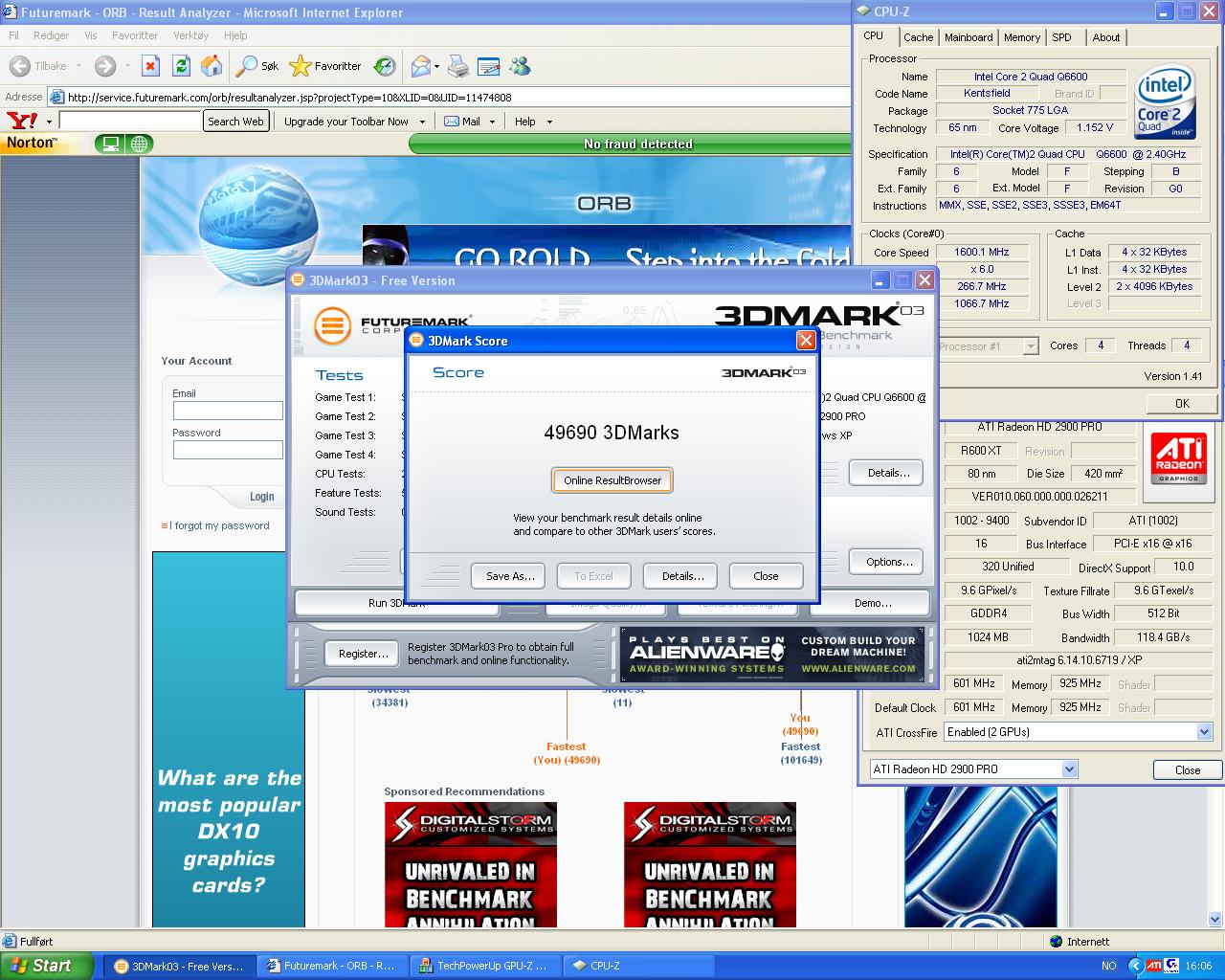
Task: Switch to TechPowerUp GPU-Z taskbar item
Action: (x=487, y=966)
